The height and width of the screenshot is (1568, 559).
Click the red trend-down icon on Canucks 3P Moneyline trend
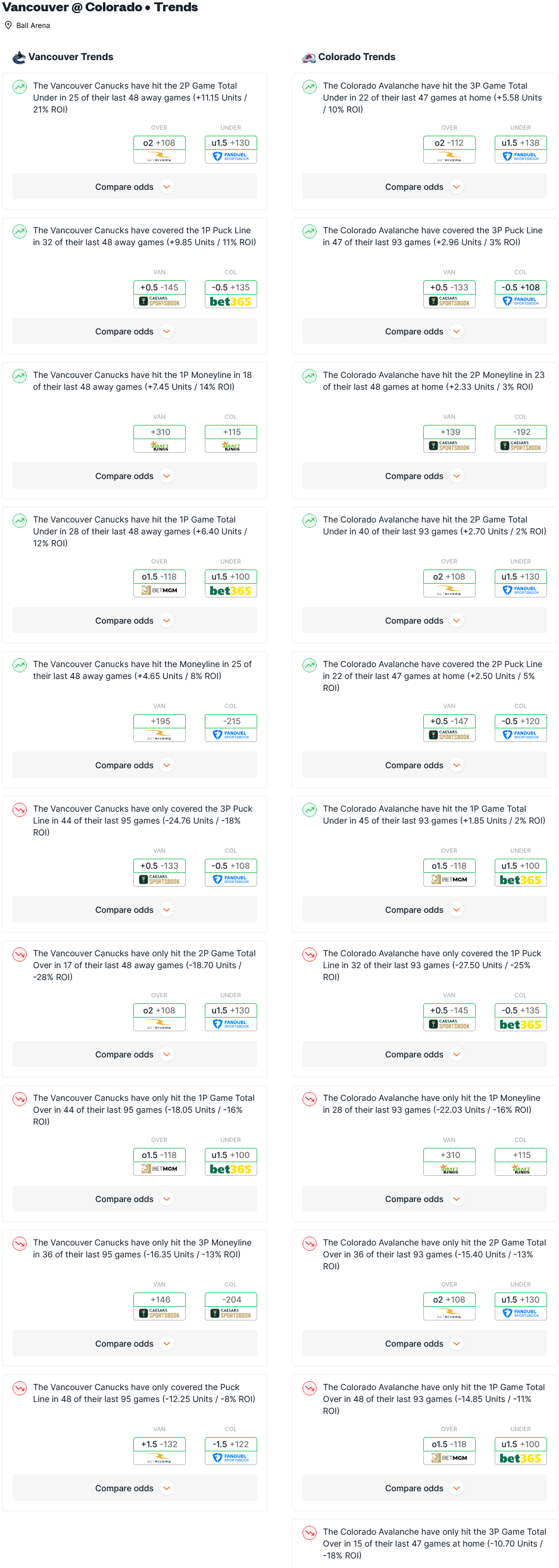[x=20, y=1244]
